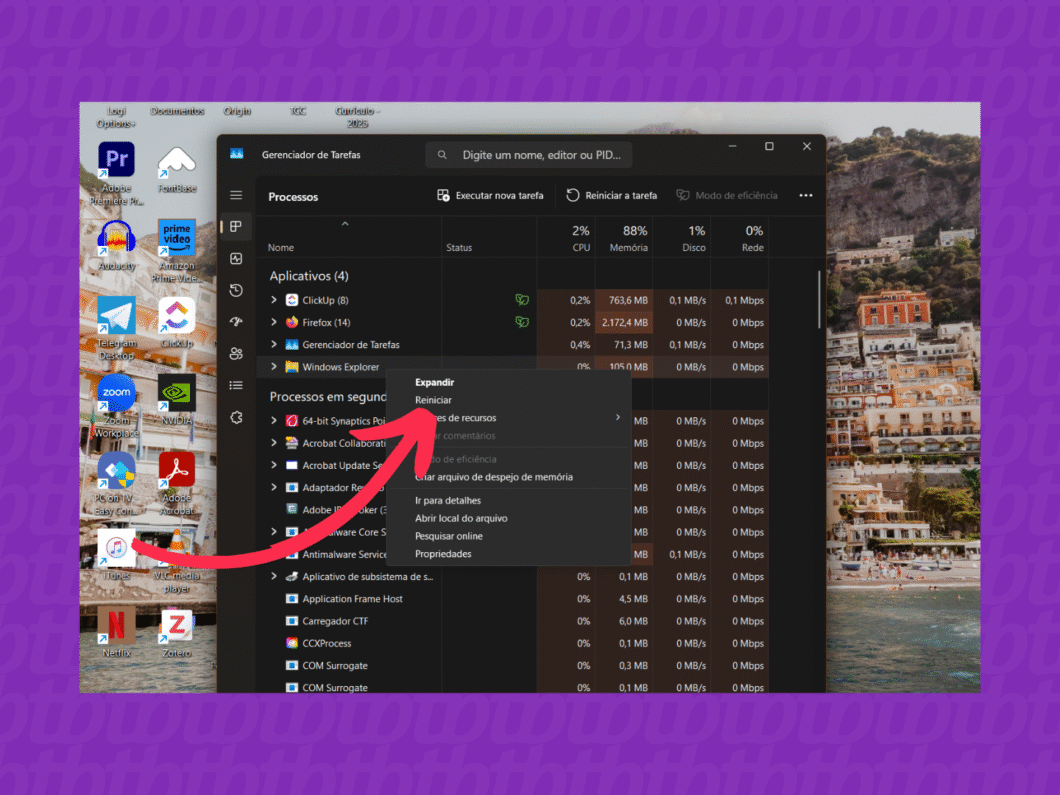Click Modo de eficiência toolbar button
Image resolution: width=1060 pixels, height=795 pixels.
click(x=727, y=195)
